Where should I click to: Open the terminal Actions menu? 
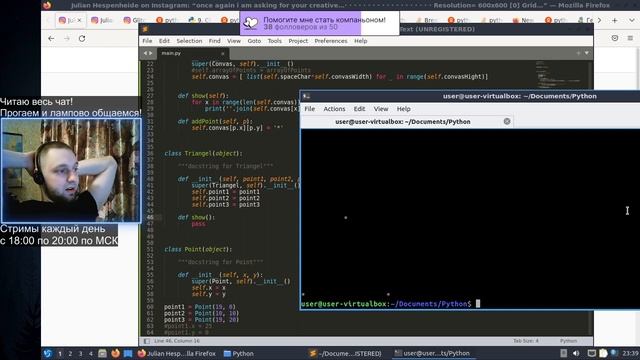pyautogui.click(x=334, y=109)
